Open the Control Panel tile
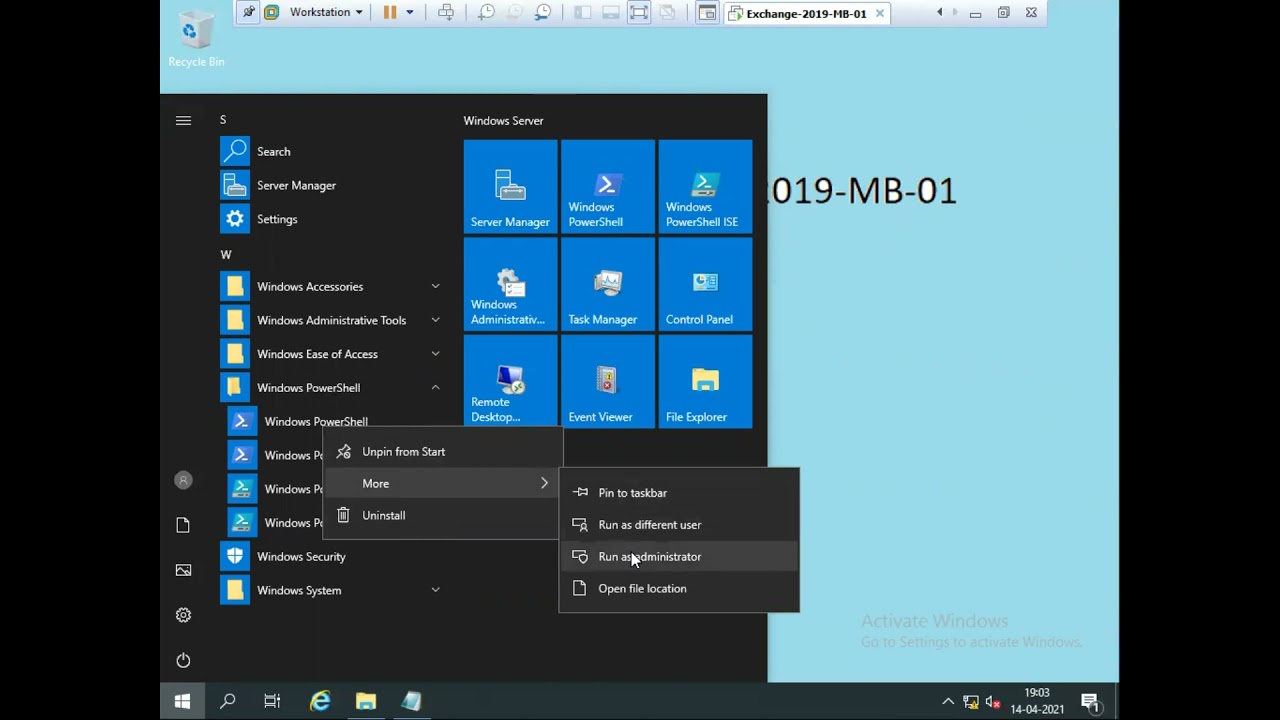1280x720 pixels. 705,284
